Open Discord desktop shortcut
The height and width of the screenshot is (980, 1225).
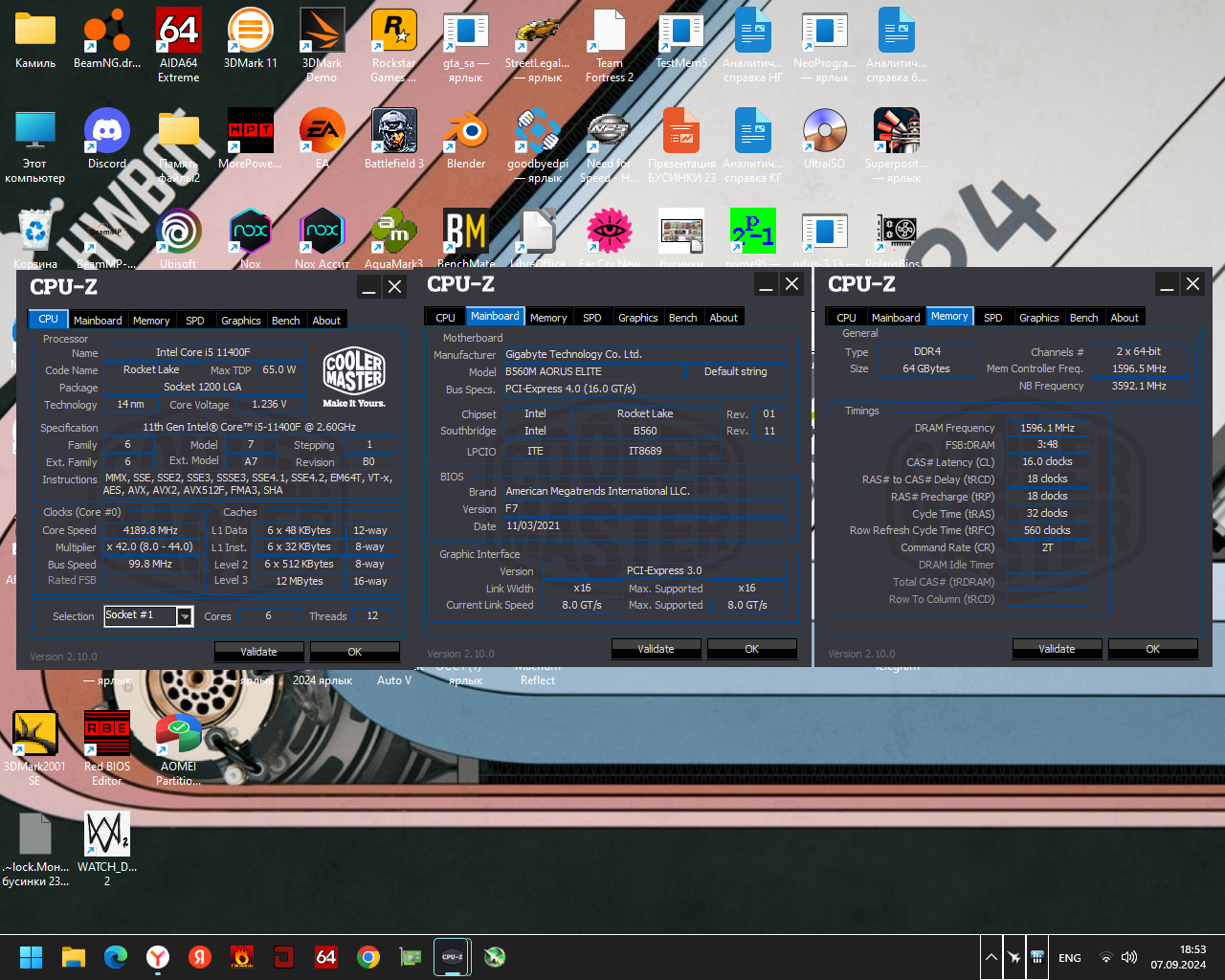coord(107,140)
